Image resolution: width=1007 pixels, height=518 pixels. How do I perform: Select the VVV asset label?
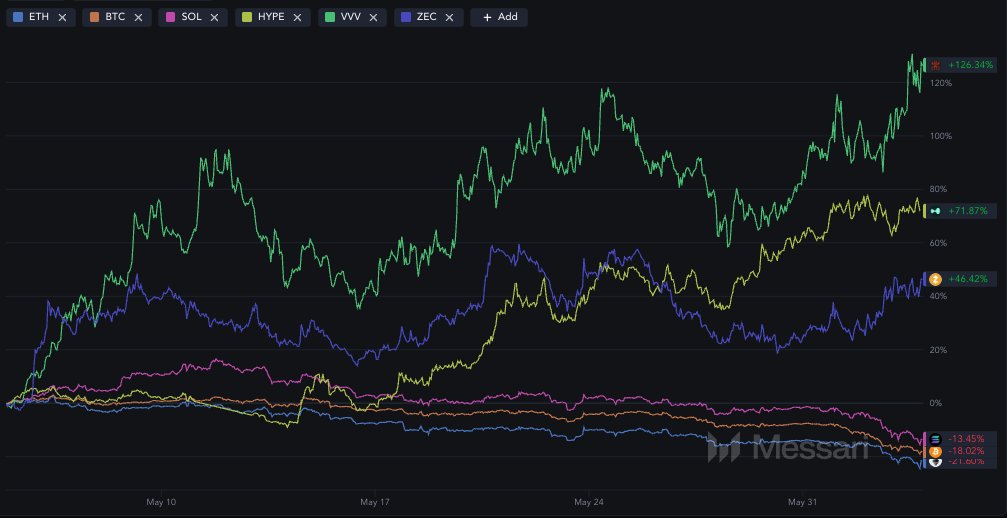coord(351,17)
